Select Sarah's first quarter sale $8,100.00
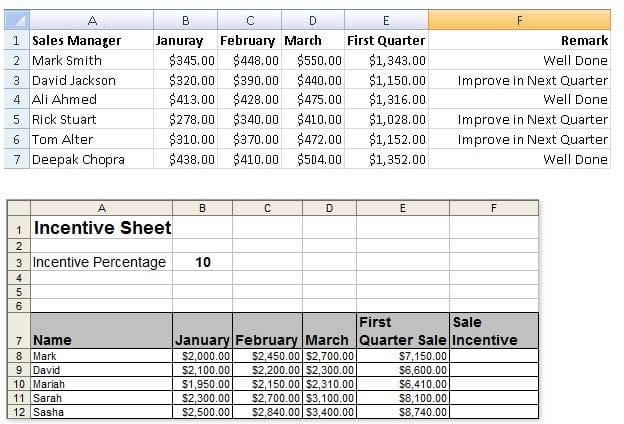This screenshot has height=424, width=624. [x=402, y=397]
